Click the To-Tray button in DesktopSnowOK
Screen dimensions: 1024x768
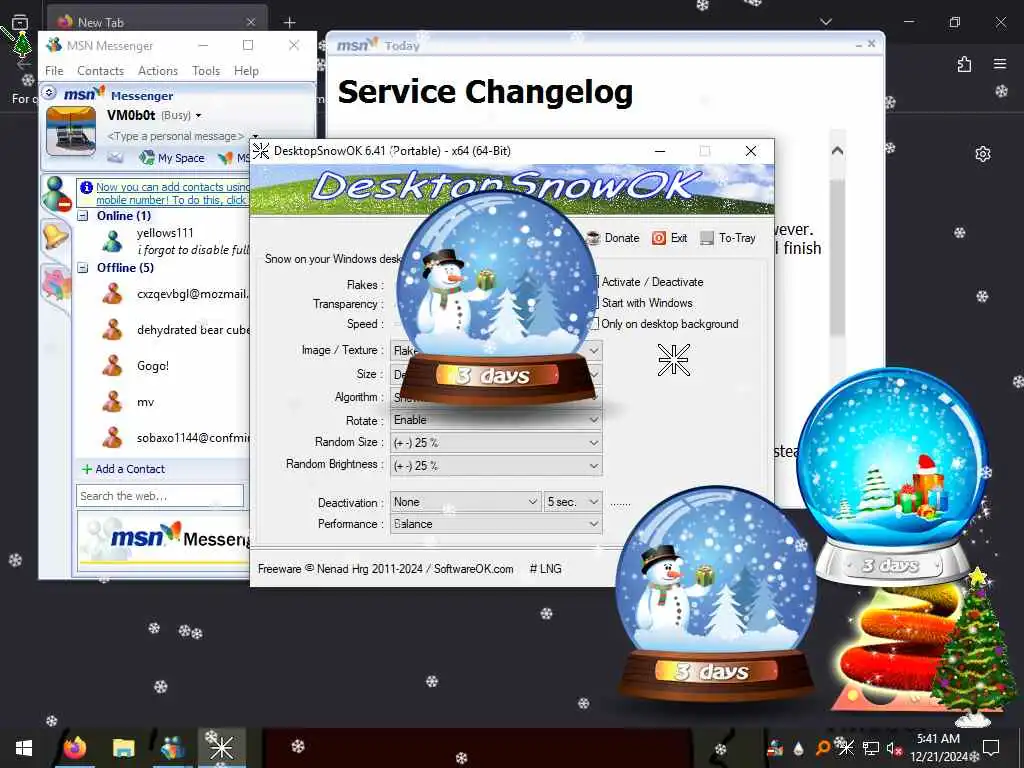click(728, 238)
